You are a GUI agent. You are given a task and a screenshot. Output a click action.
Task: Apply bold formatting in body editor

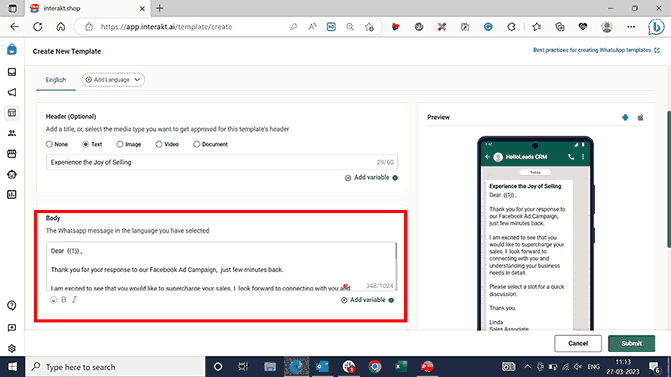pos(64,300)
